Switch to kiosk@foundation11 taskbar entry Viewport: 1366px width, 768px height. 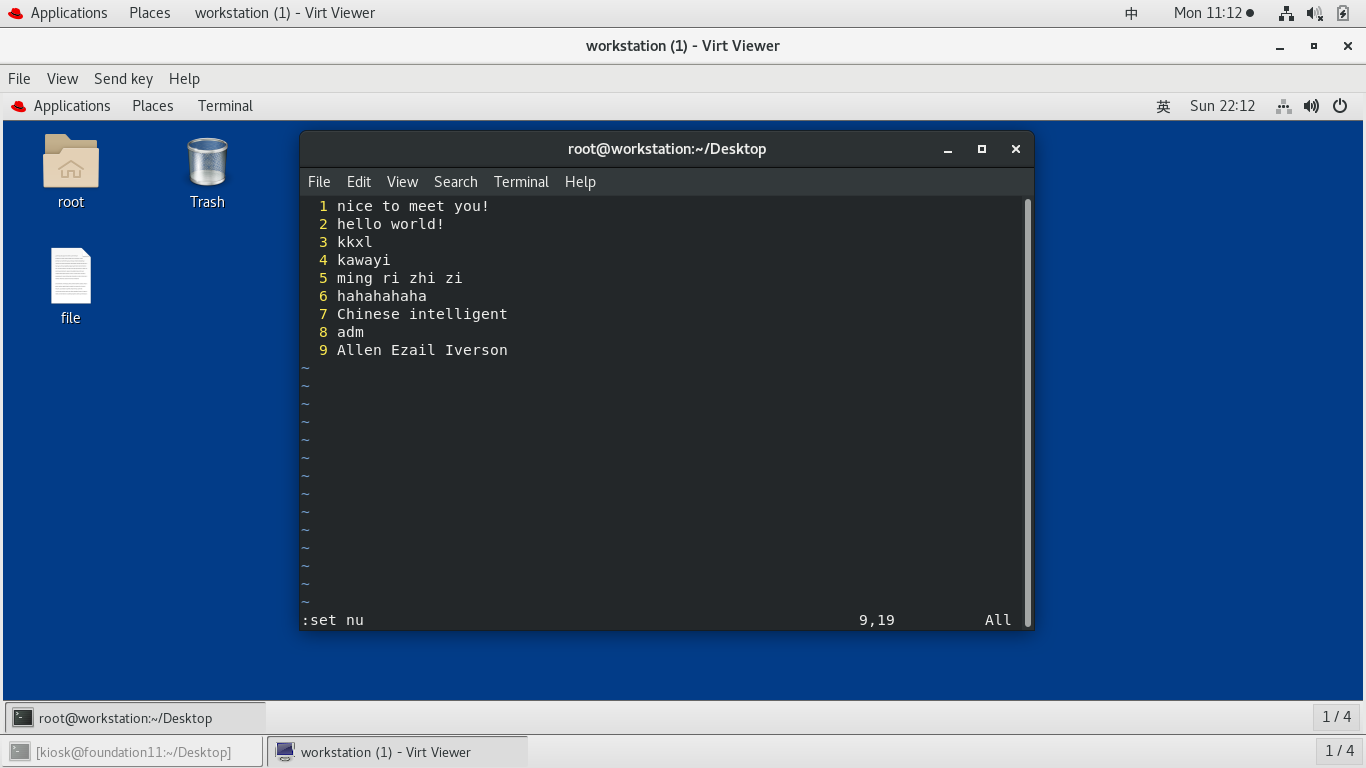(133, 751)
